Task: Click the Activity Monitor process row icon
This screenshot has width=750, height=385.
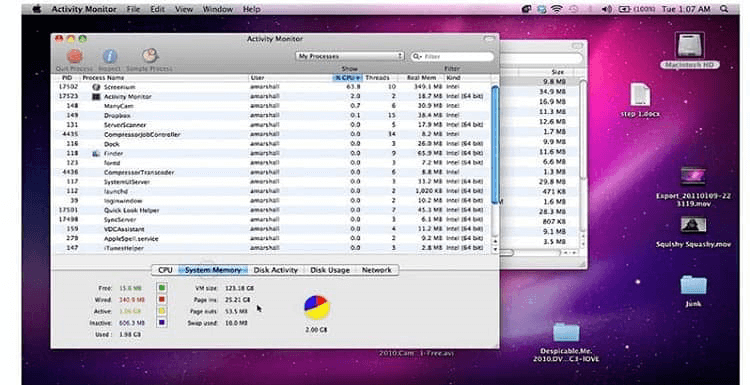Action: [96, 97]
